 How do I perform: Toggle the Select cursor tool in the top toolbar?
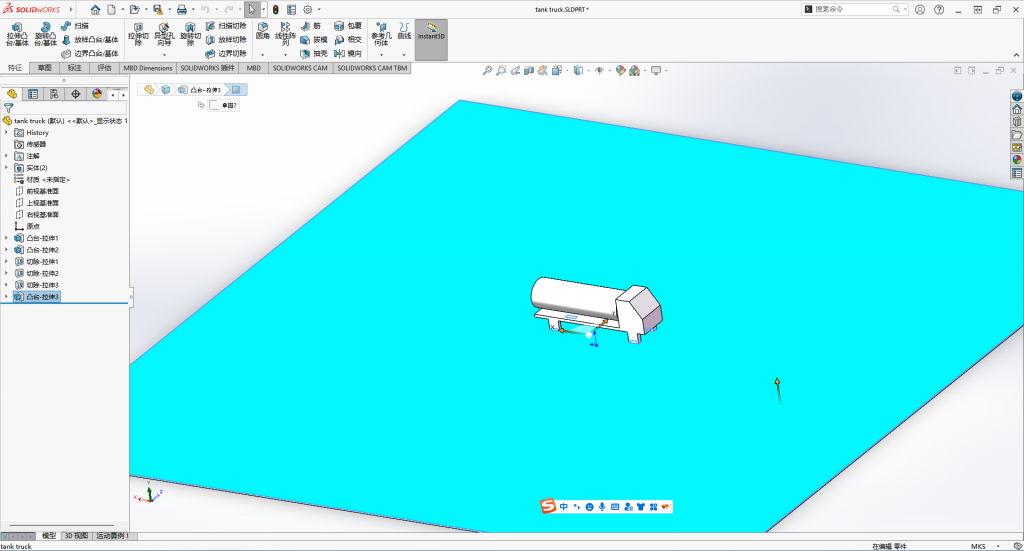click(x=252, y=9)
